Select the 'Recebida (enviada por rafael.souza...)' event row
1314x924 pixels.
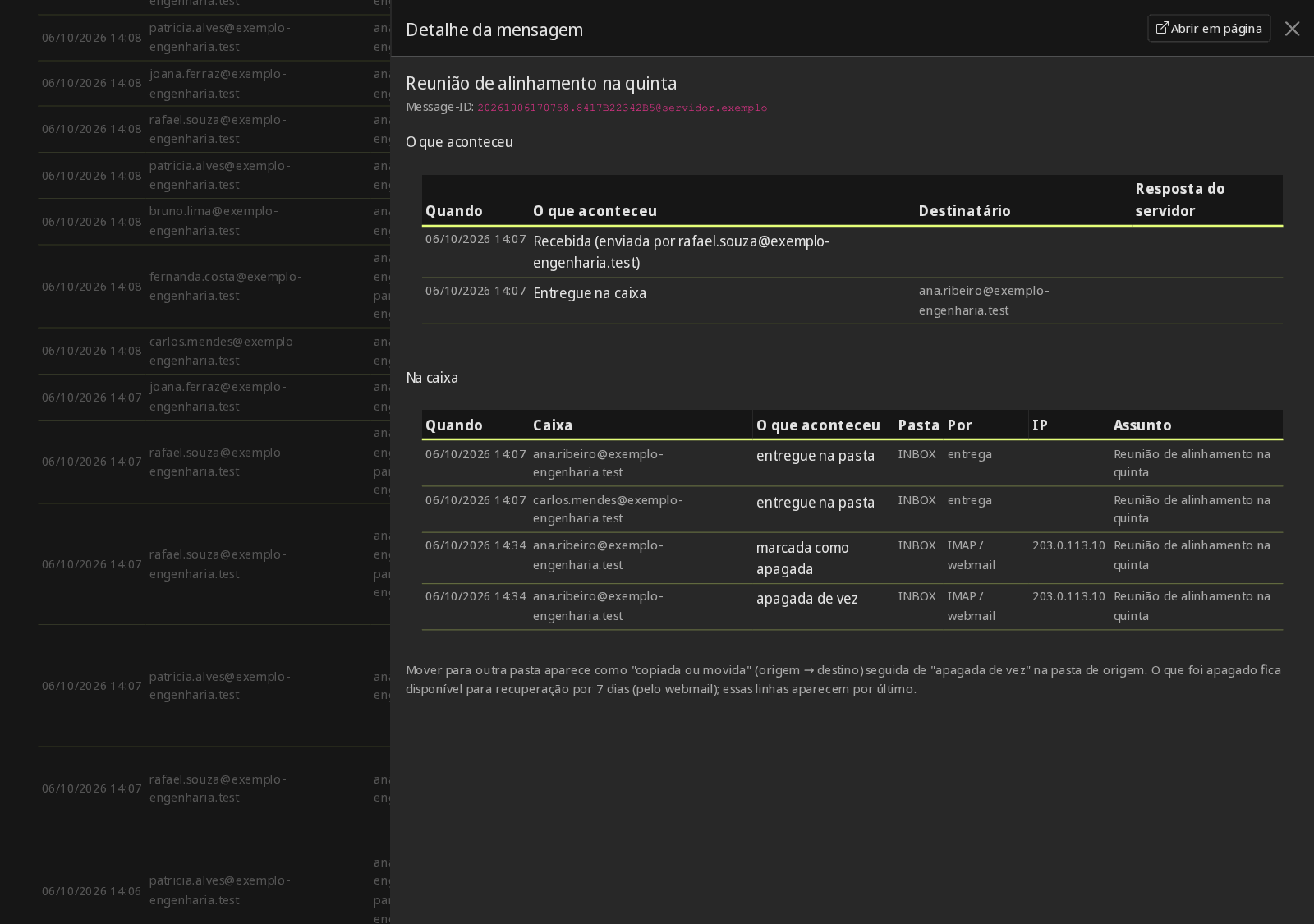(x=852, y=252)
